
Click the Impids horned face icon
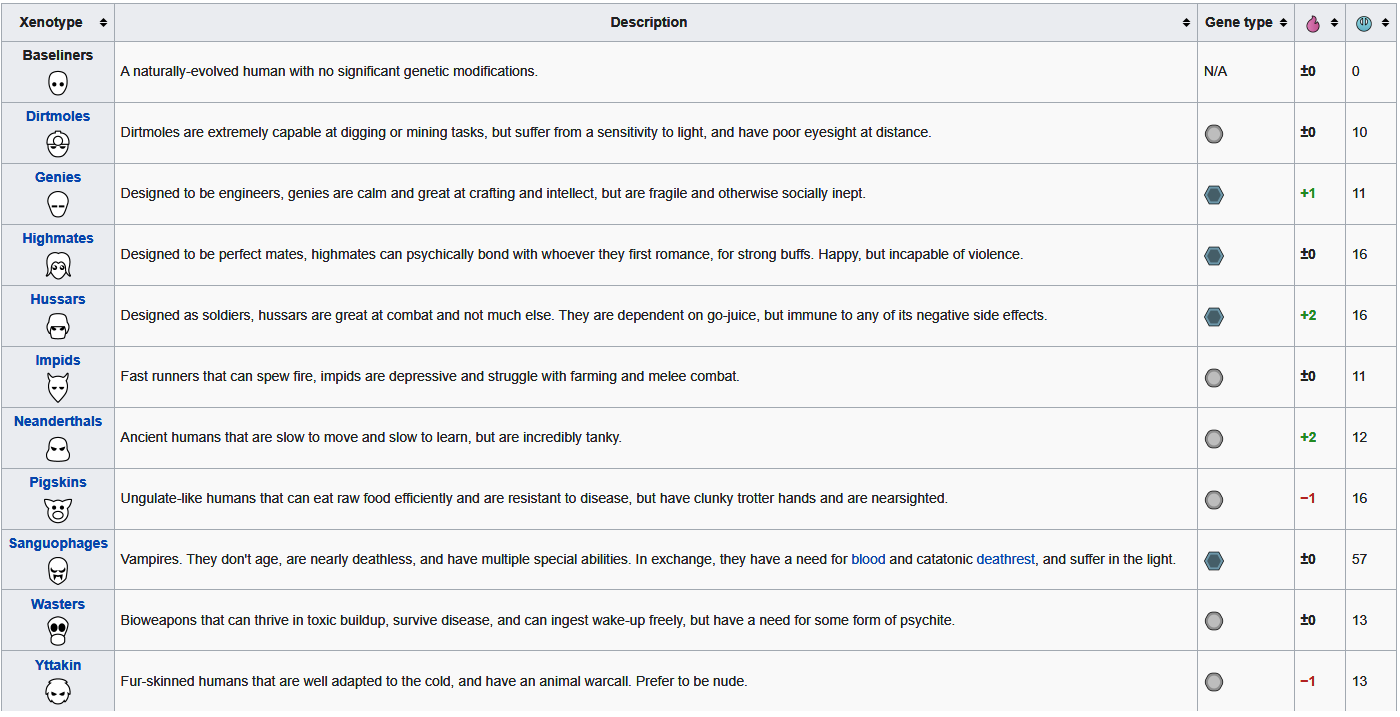click(58, 388)
